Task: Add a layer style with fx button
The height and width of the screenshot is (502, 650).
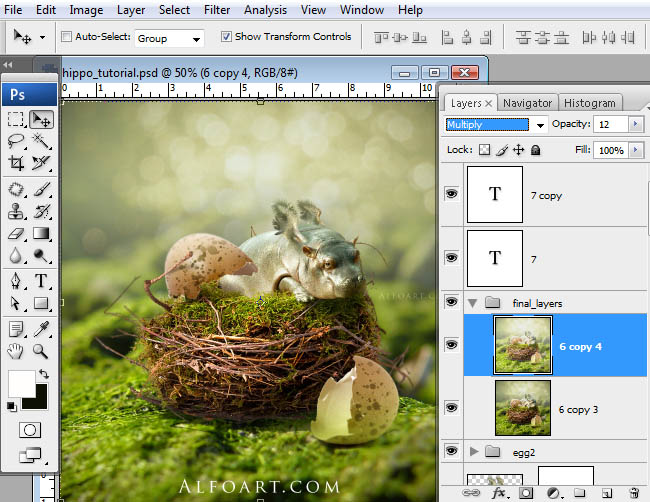Action: (x=499, y=493)
